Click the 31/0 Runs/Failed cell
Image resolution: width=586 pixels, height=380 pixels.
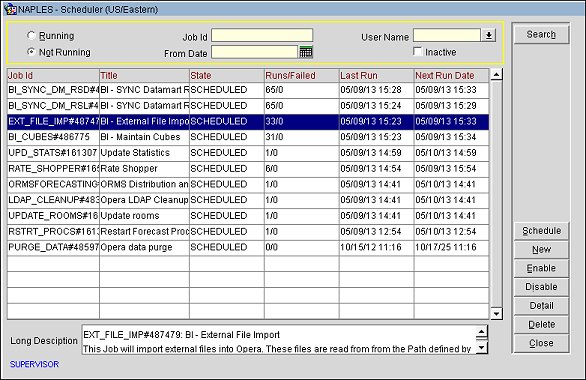pos(302,137)
